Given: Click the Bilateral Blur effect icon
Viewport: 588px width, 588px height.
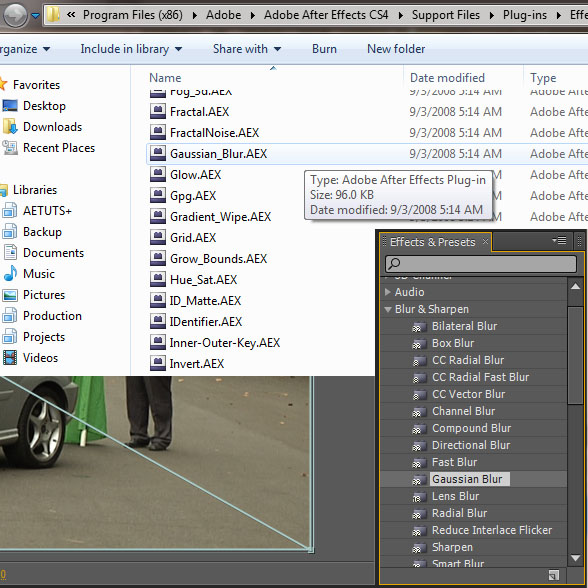Looking at the screenshot, I should click(x=419, y=327).
